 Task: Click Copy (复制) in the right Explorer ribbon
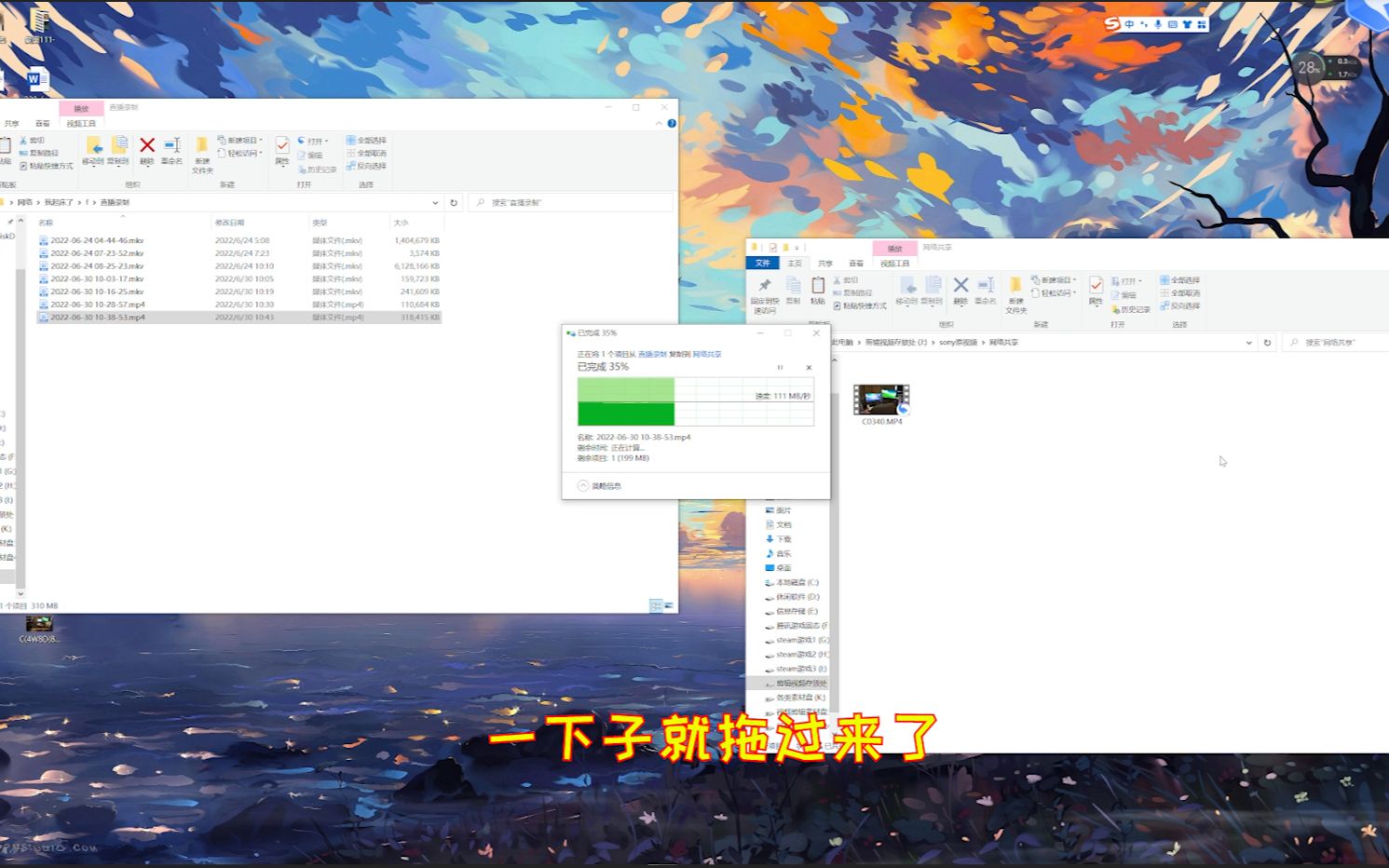tap(793, 291)
